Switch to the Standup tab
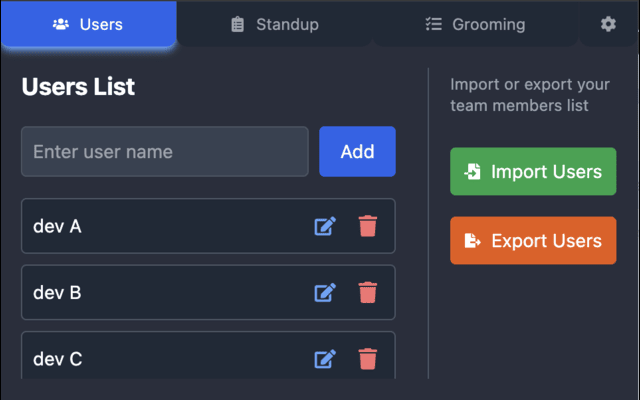Viewport: 640px width, 400px height. (x=274, y=24)
